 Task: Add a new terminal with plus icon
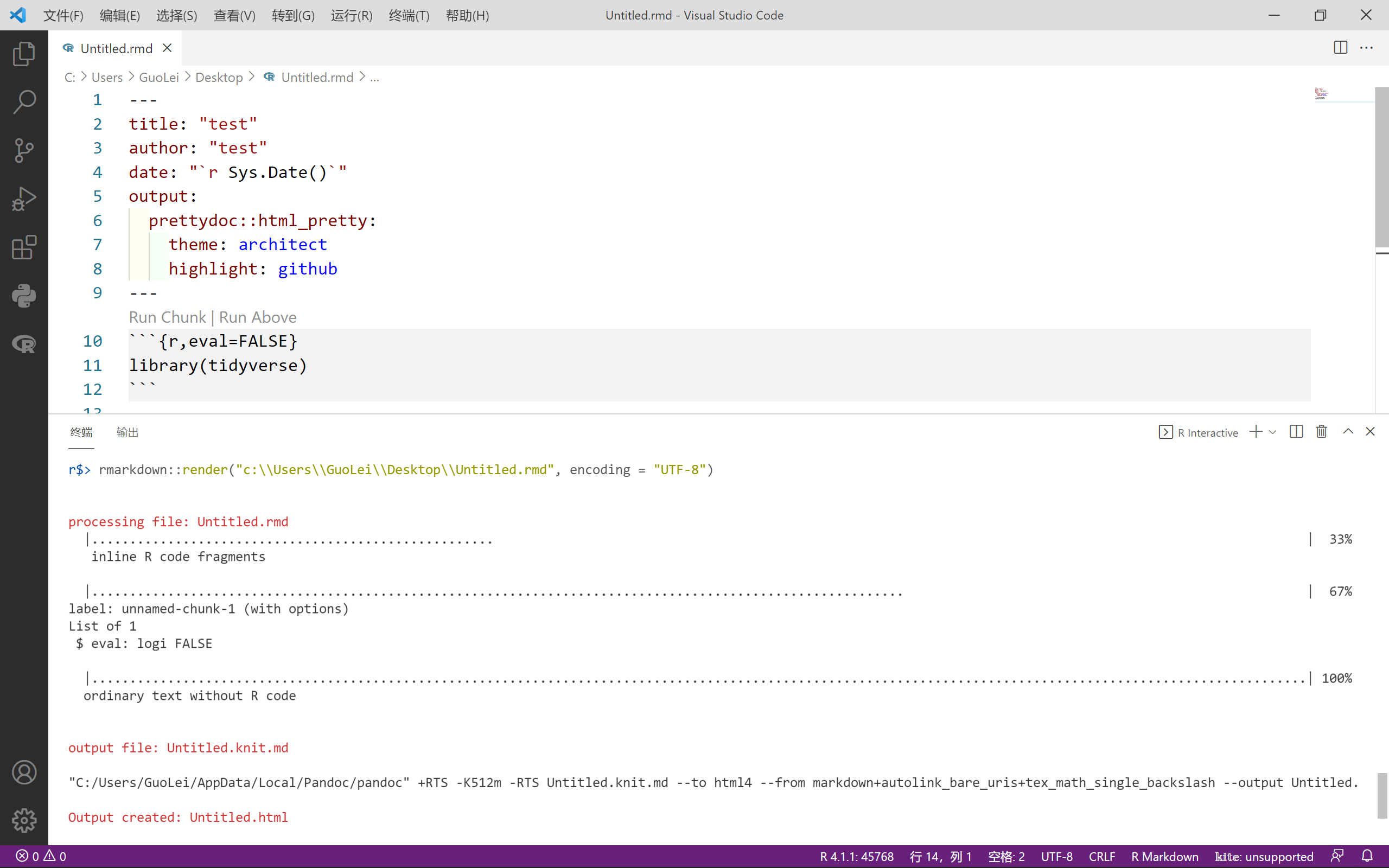[x=1256, y=432]
